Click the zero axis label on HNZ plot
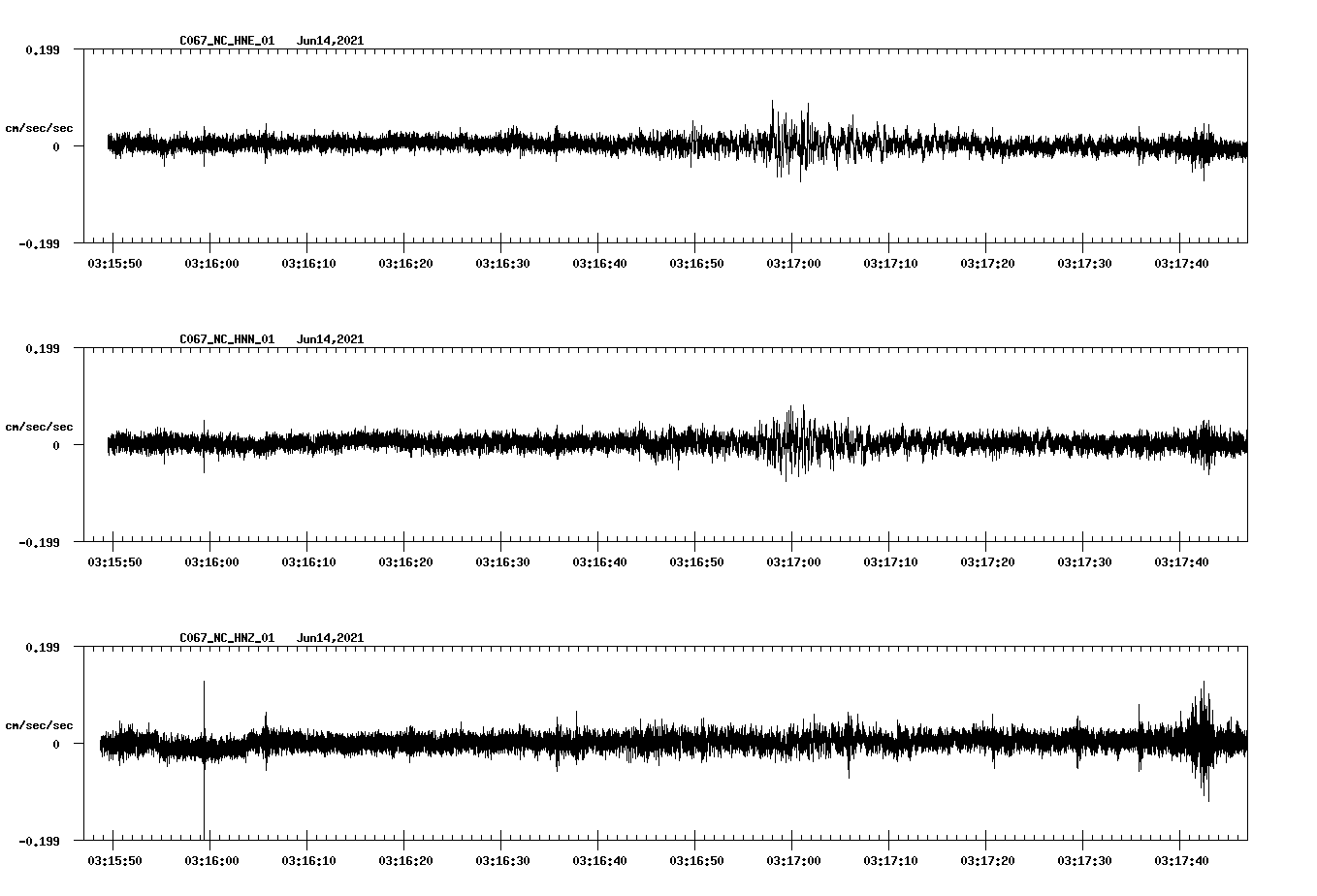This screenshot has width=1317, height=896. click(x=56, y=744)
